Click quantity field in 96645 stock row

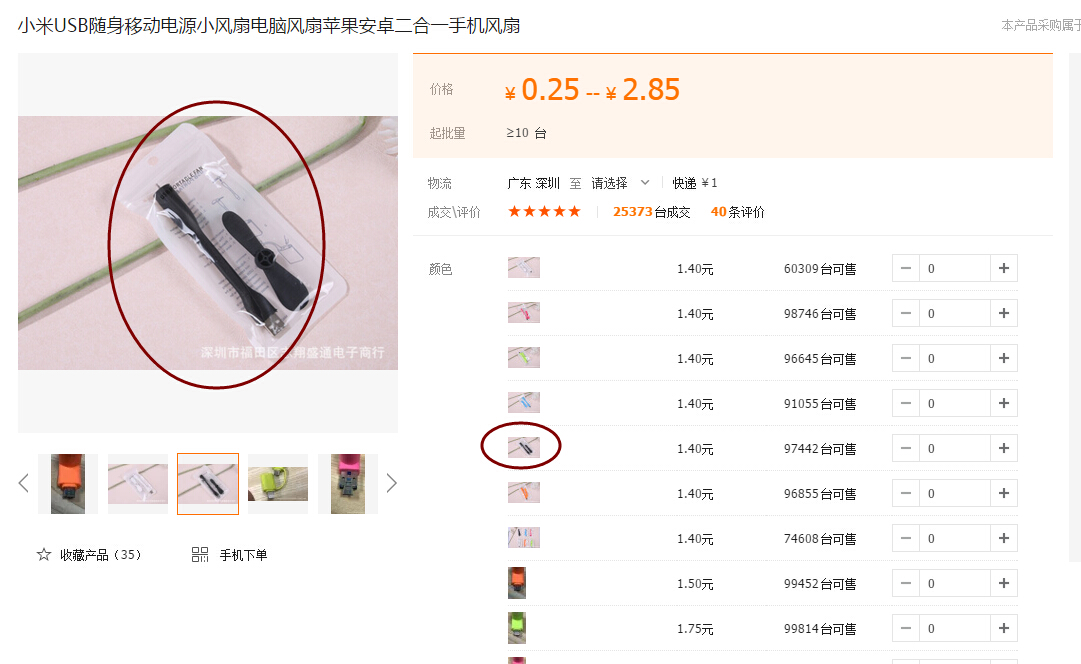point(955,359)
